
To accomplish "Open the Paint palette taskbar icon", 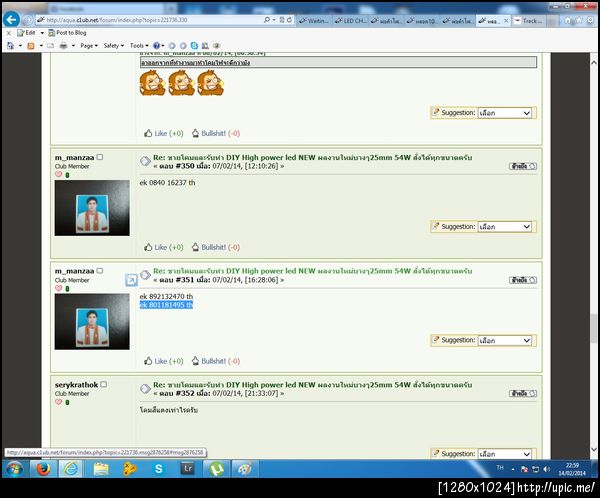I will click(x=245, y=469).
